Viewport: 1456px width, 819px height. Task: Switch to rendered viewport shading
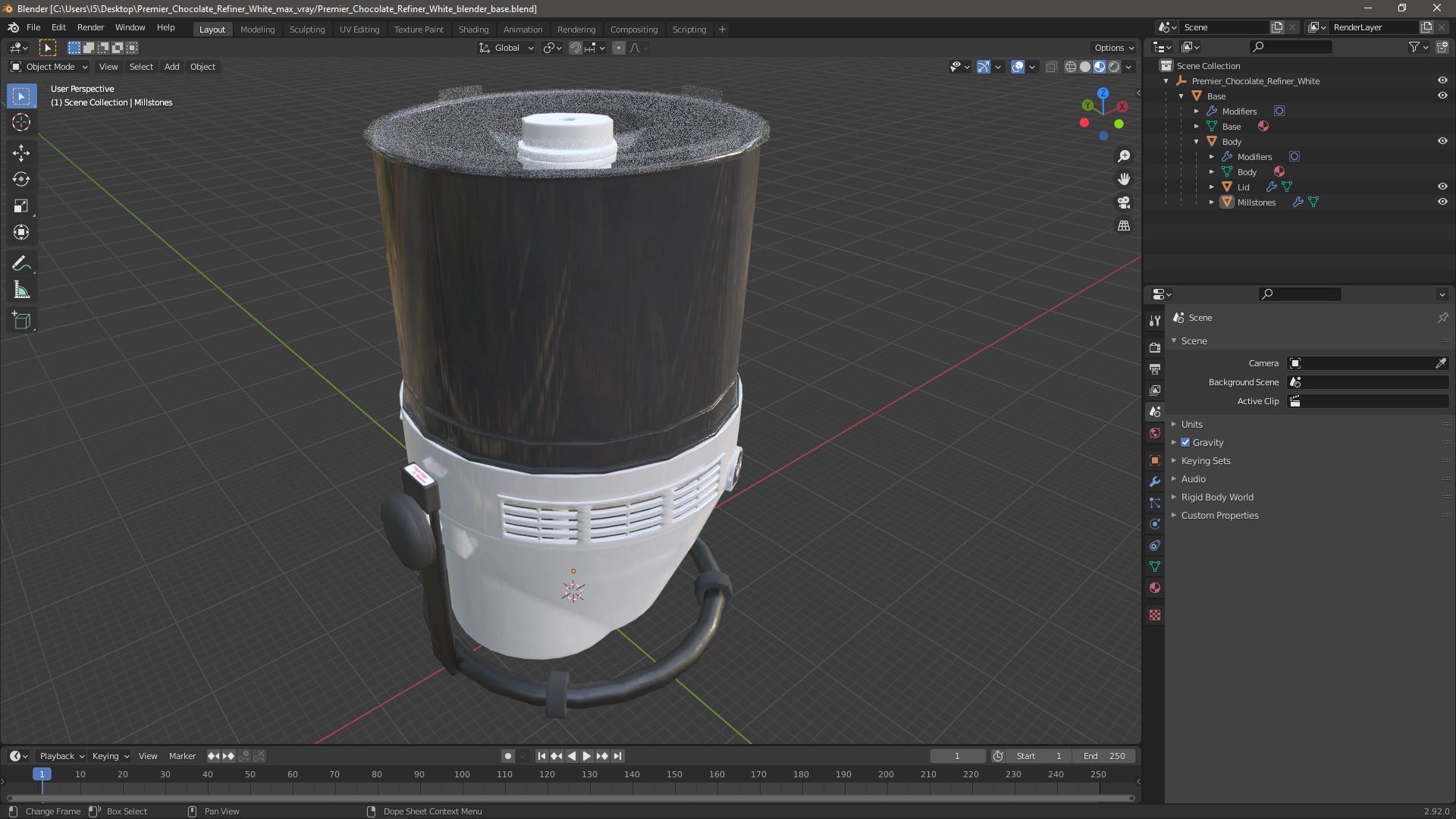pos(1114,67)
